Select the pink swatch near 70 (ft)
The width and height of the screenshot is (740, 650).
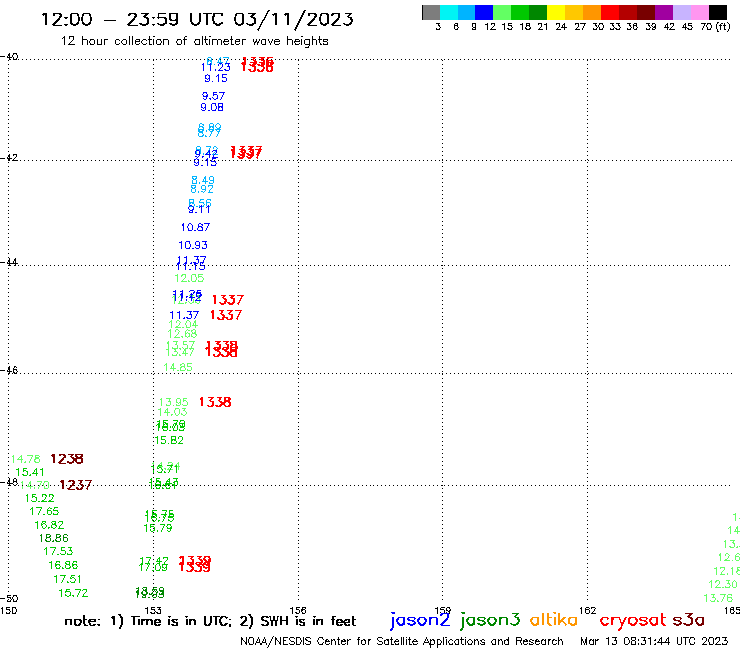699,12
